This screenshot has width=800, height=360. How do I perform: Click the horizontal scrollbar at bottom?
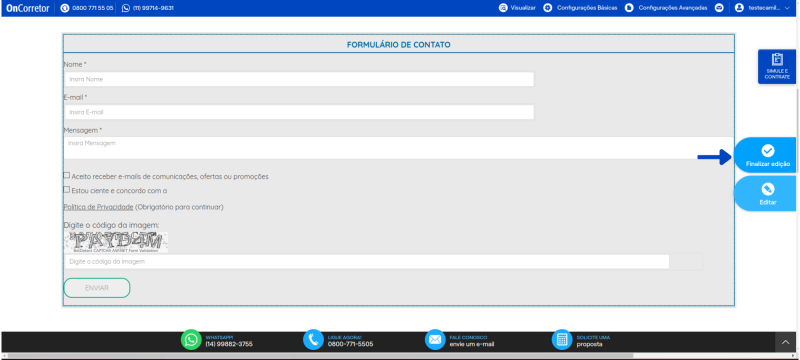coord(319,355)
